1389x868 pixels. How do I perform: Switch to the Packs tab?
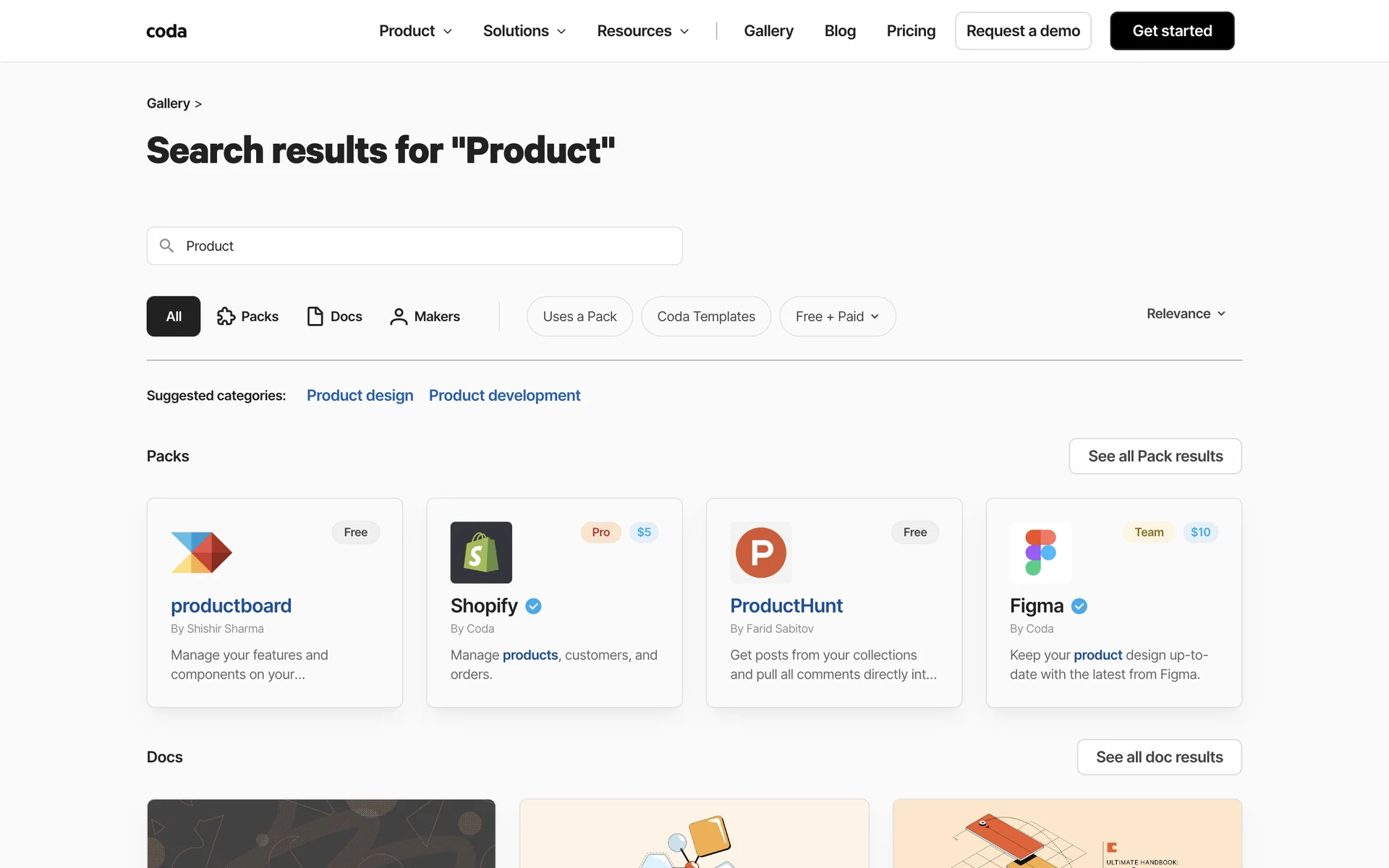click(x=248, y=316)
